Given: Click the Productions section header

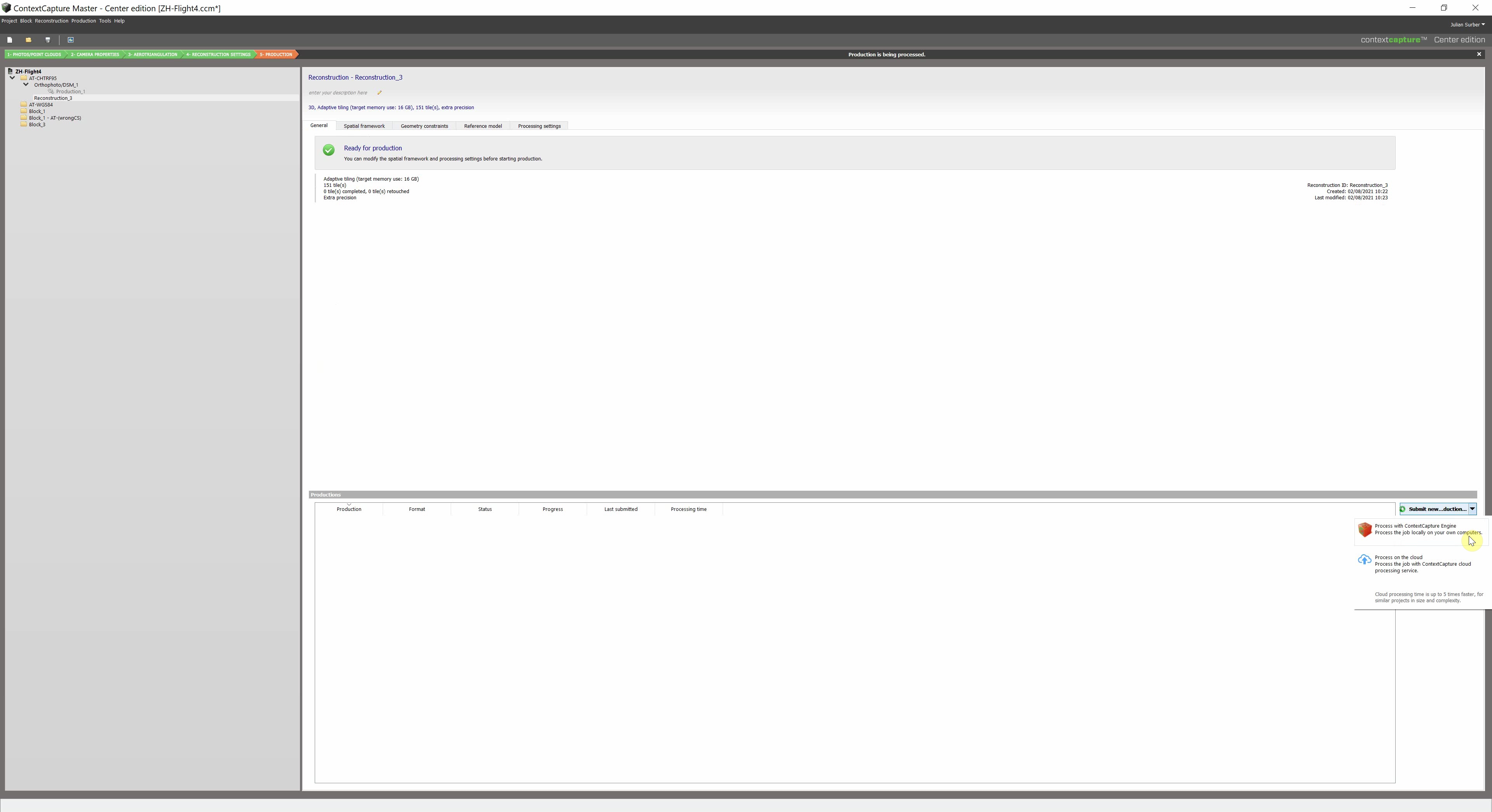Looking at the screenshot, I should (892, 495).
